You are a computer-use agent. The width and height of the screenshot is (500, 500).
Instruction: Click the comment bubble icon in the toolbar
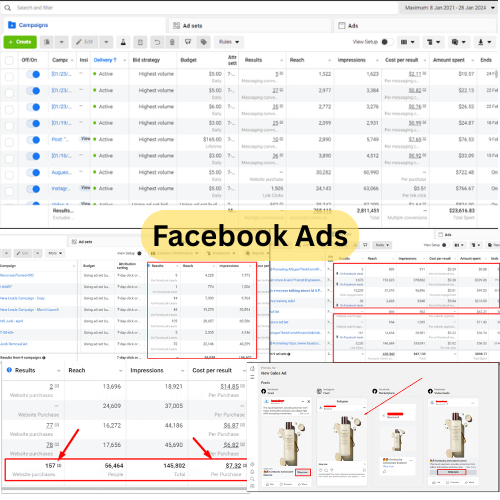coord(188,42)
